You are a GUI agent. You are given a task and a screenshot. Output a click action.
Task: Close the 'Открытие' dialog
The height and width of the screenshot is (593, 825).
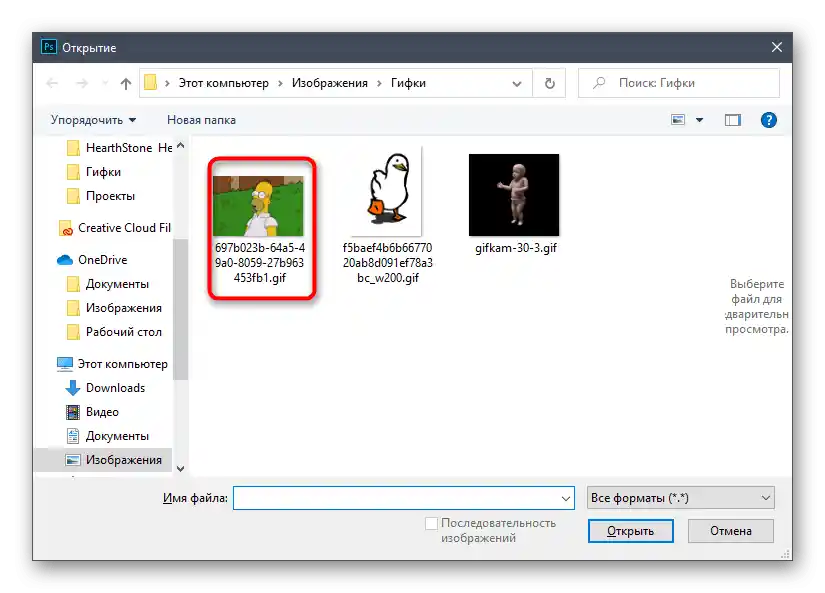click(777, 47)
